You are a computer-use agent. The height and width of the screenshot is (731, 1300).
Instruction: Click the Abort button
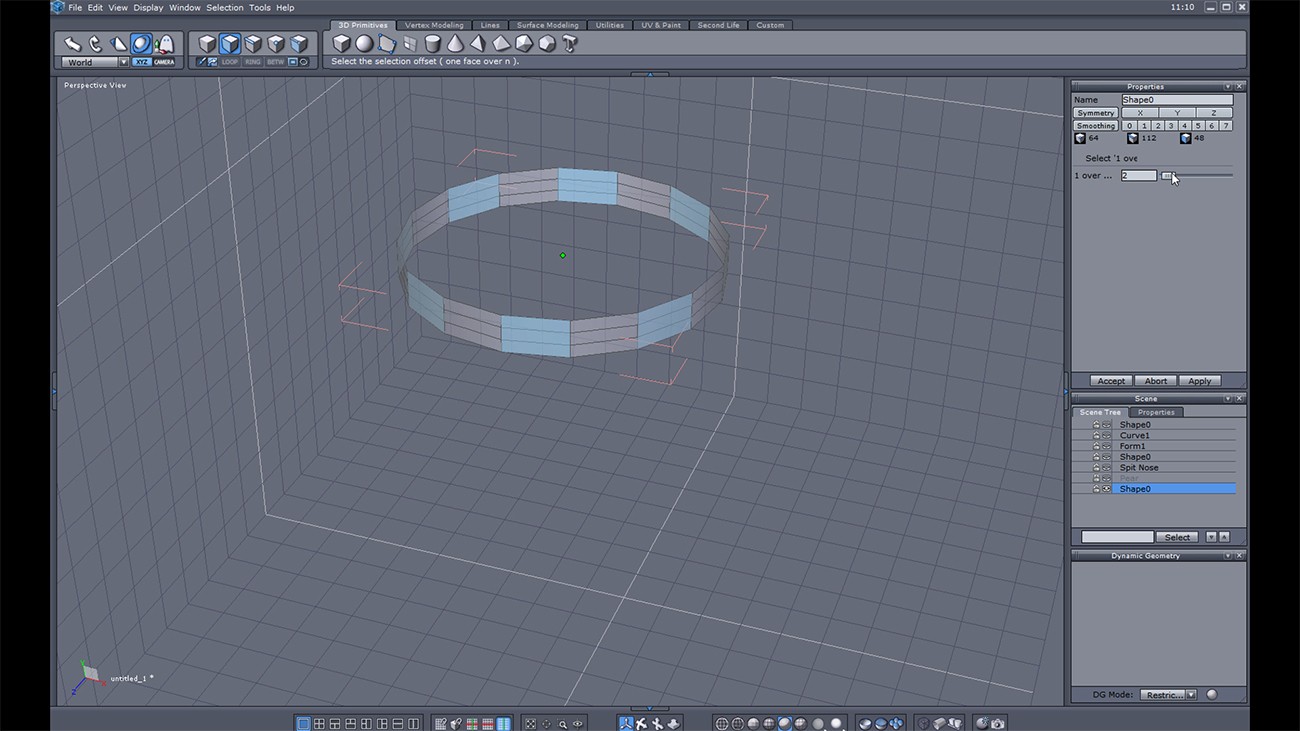[1156, 381]
